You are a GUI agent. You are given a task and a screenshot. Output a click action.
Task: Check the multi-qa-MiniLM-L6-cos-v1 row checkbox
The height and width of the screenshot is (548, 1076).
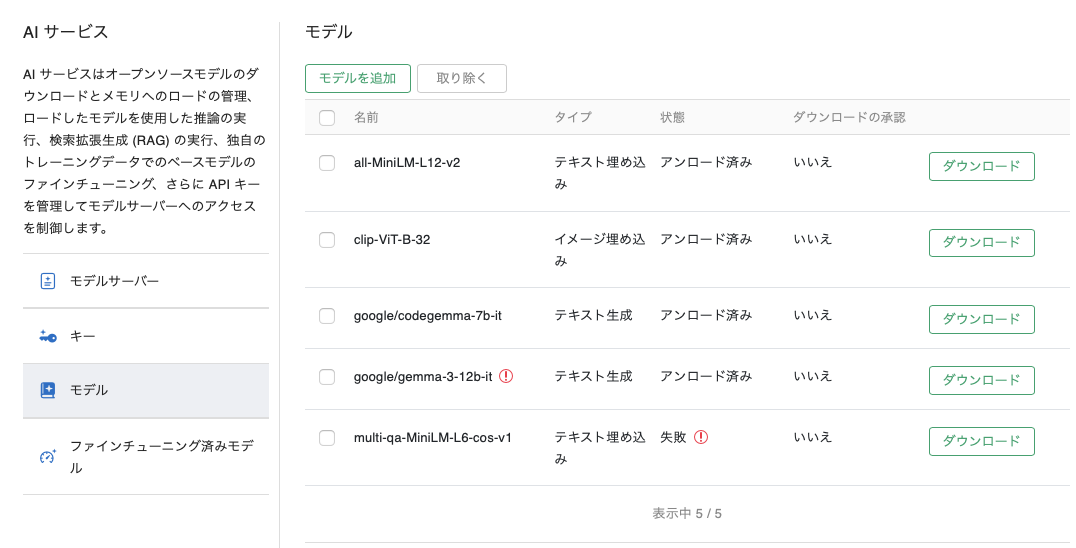coord(327,438)
